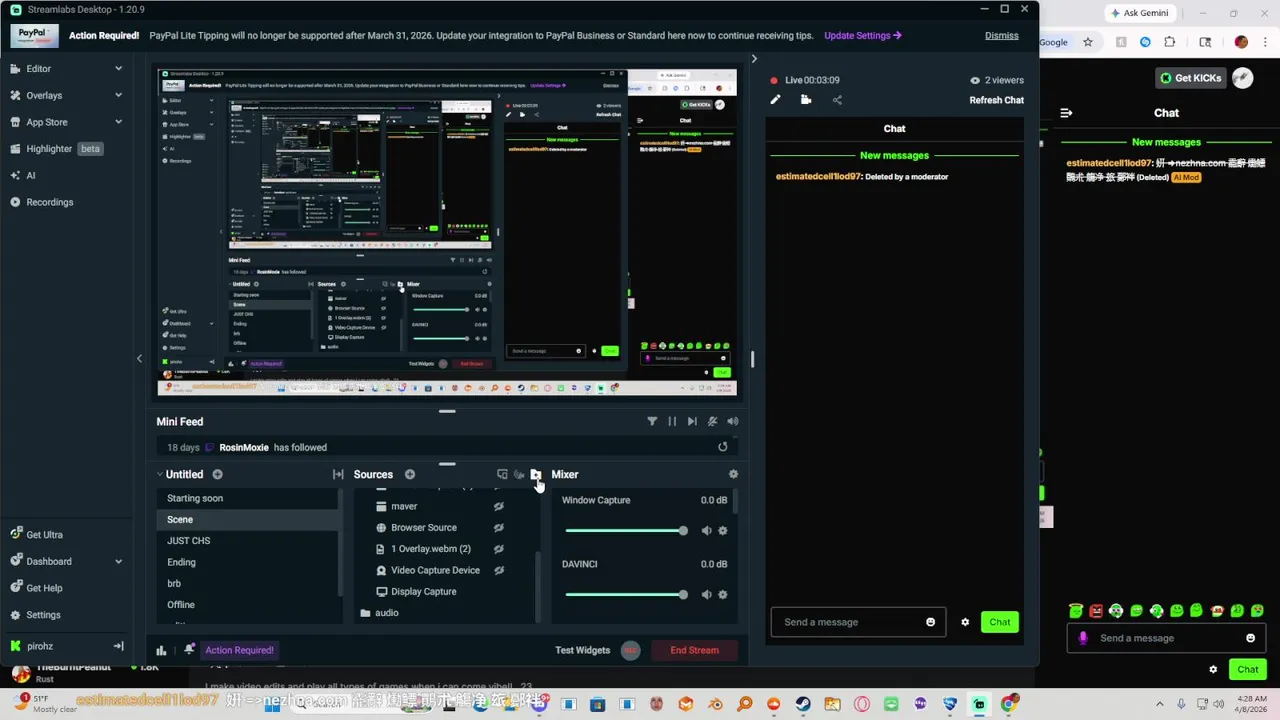Open Window Capture audio settings gear
This screenshot has height=720, width=1280.
(x=723, y=531)
